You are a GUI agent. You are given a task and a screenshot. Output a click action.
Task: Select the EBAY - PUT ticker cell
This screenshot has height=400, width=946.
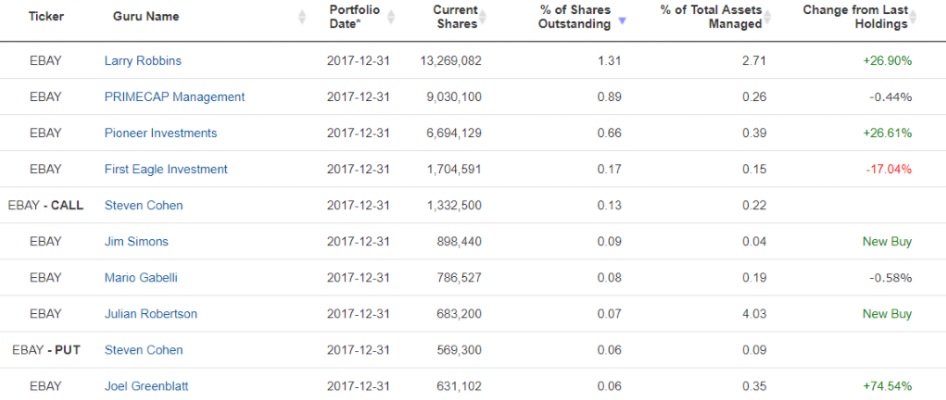[x=46, y=350]
